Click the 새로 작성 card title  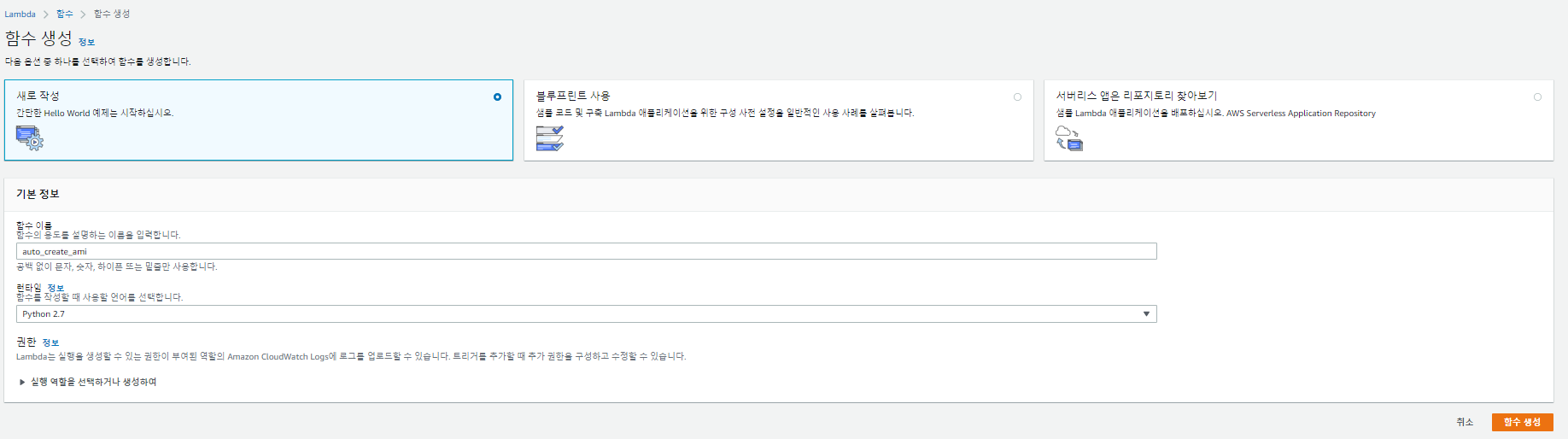[x=38, y=96]
